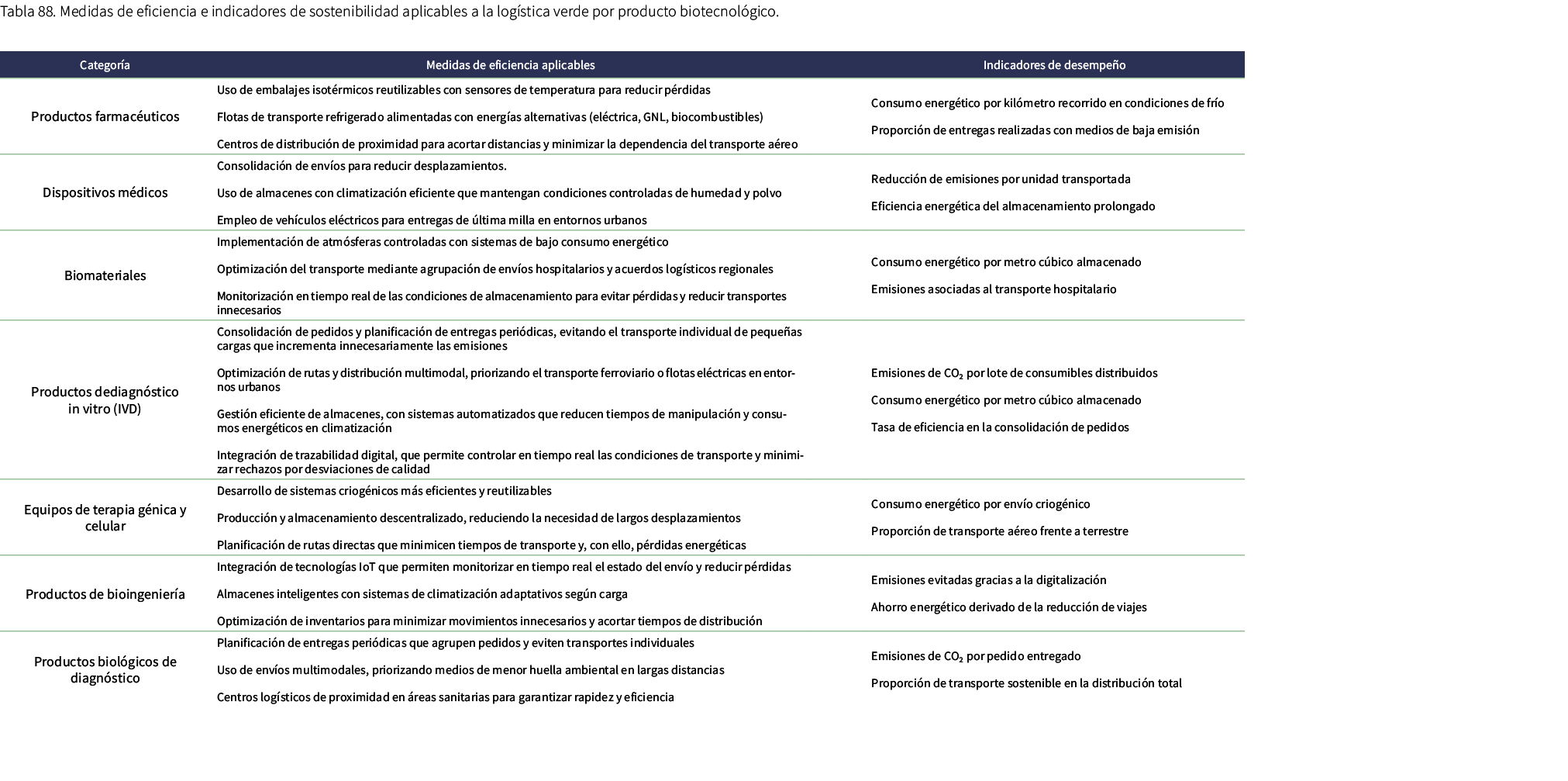Click the Medidas de eficiencia aplicables header
This screenshot has height=781, width=1568.
tap(509, 66)
